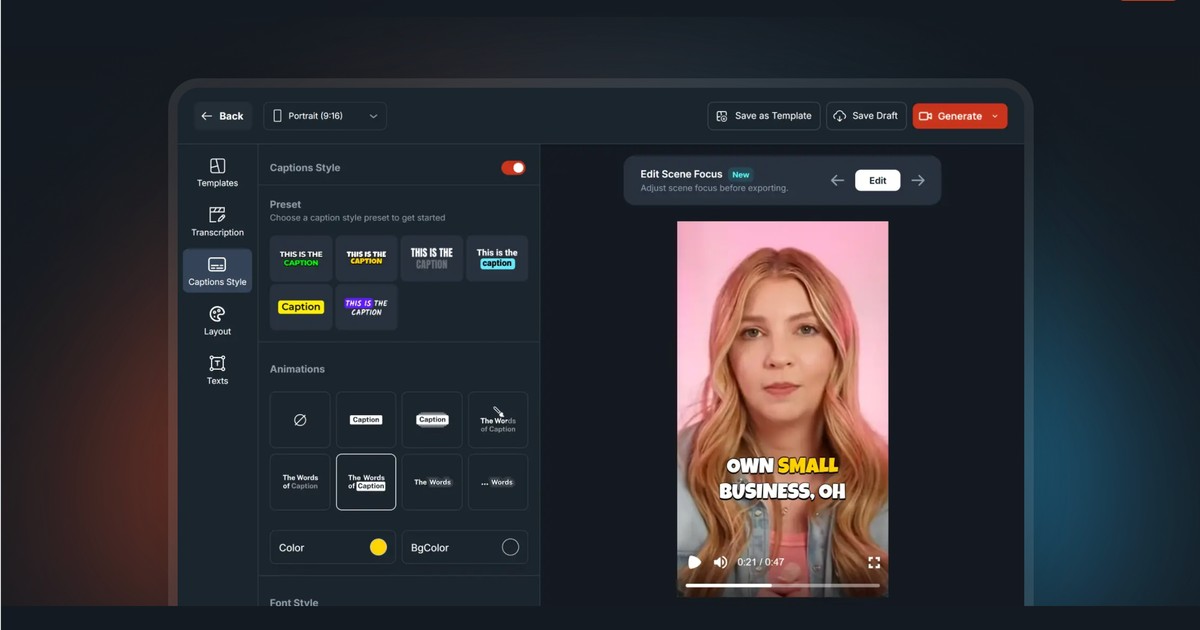The width and height of the screenshot is (1200, 630).
Task: Choose the purple highlight caption preset
Action: tap(366, 307)
